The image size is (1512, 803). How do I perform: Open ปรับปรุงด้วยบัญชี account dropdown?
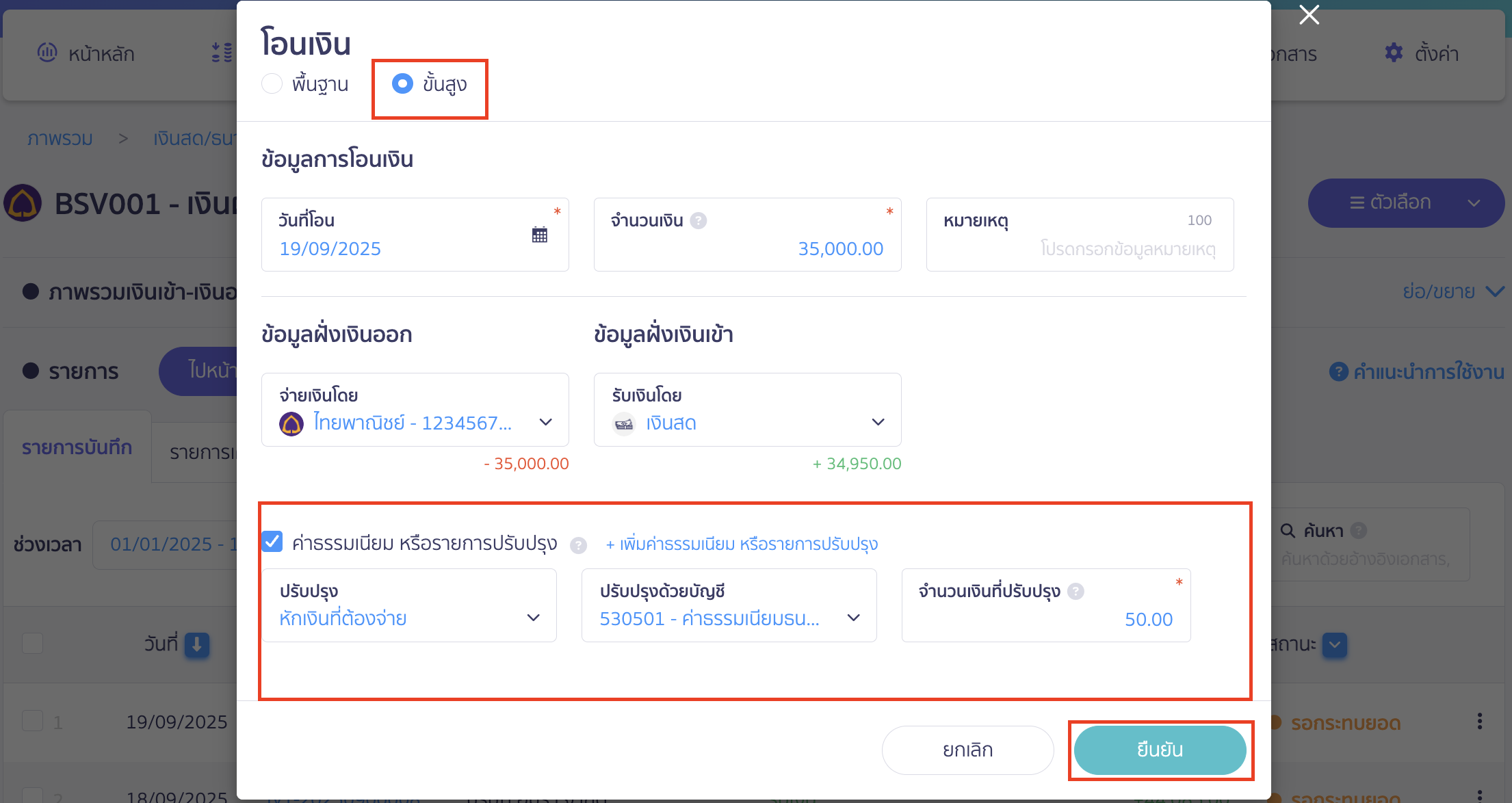(853, 618)
